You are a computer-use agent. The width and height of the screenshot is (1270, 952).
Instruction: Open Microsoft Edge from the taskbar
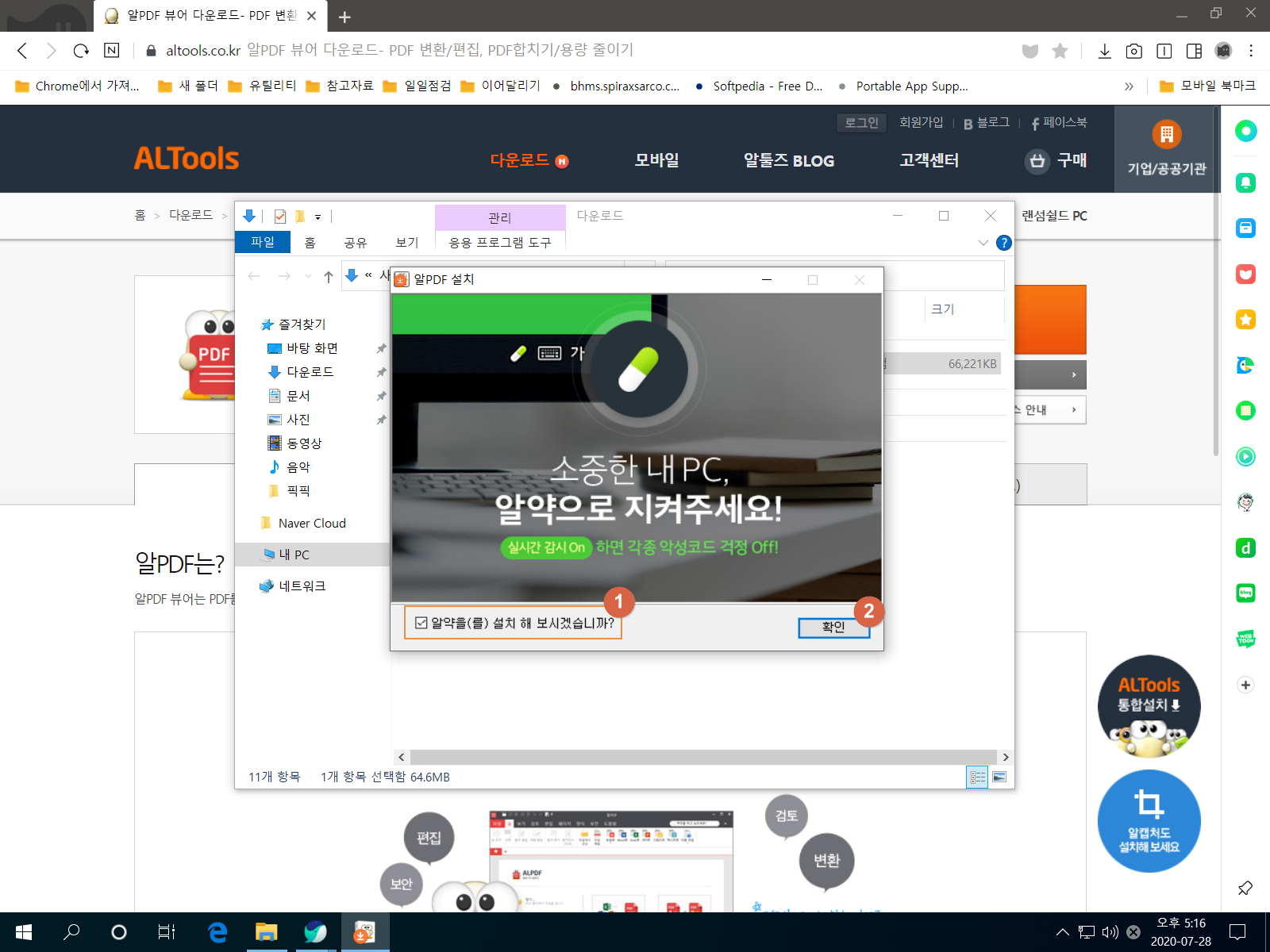click(217, 932)
